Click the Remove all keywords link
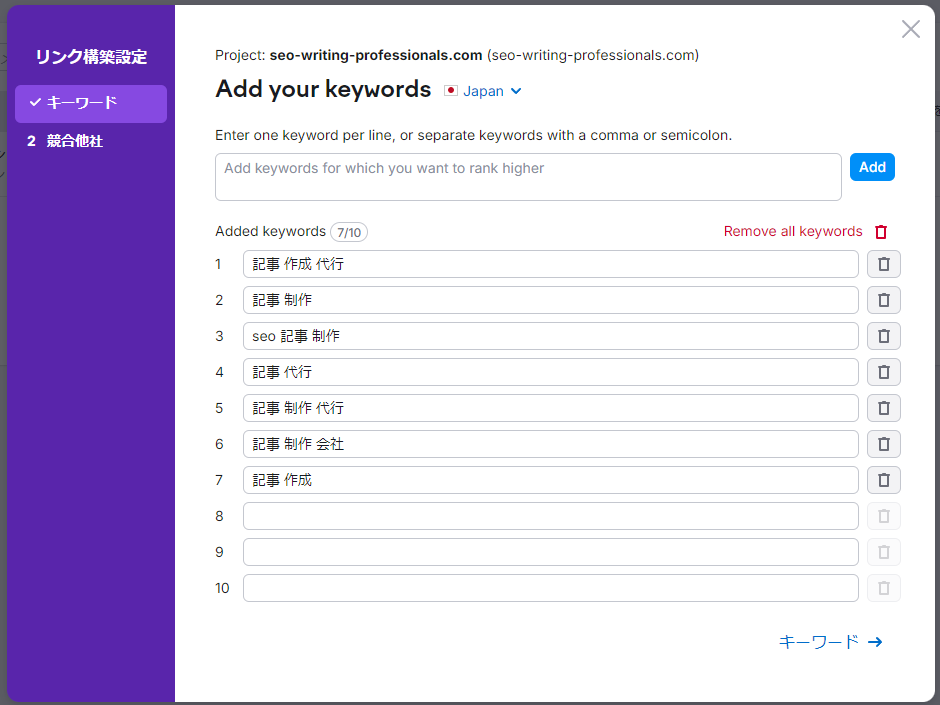Screen dimensions: 940x705 pyautogui.click(x=792, y=231)
